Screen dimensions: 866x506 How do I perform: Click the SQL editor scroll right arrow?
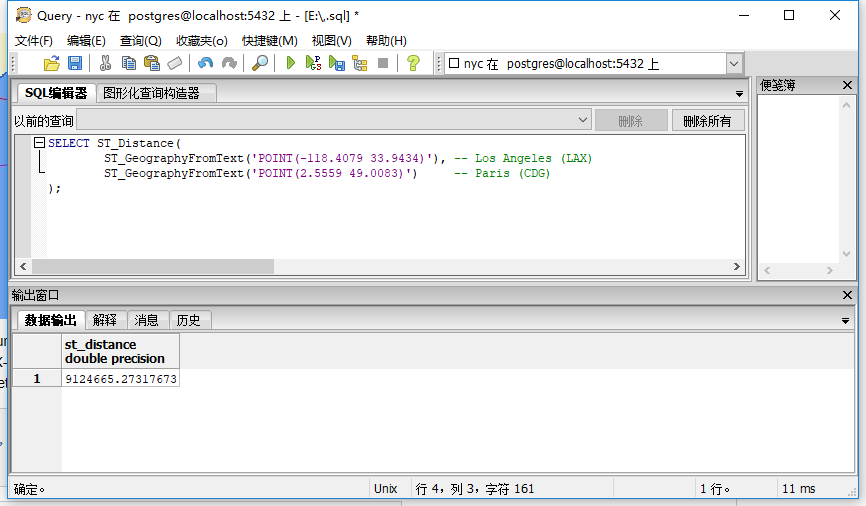(737, 266)
